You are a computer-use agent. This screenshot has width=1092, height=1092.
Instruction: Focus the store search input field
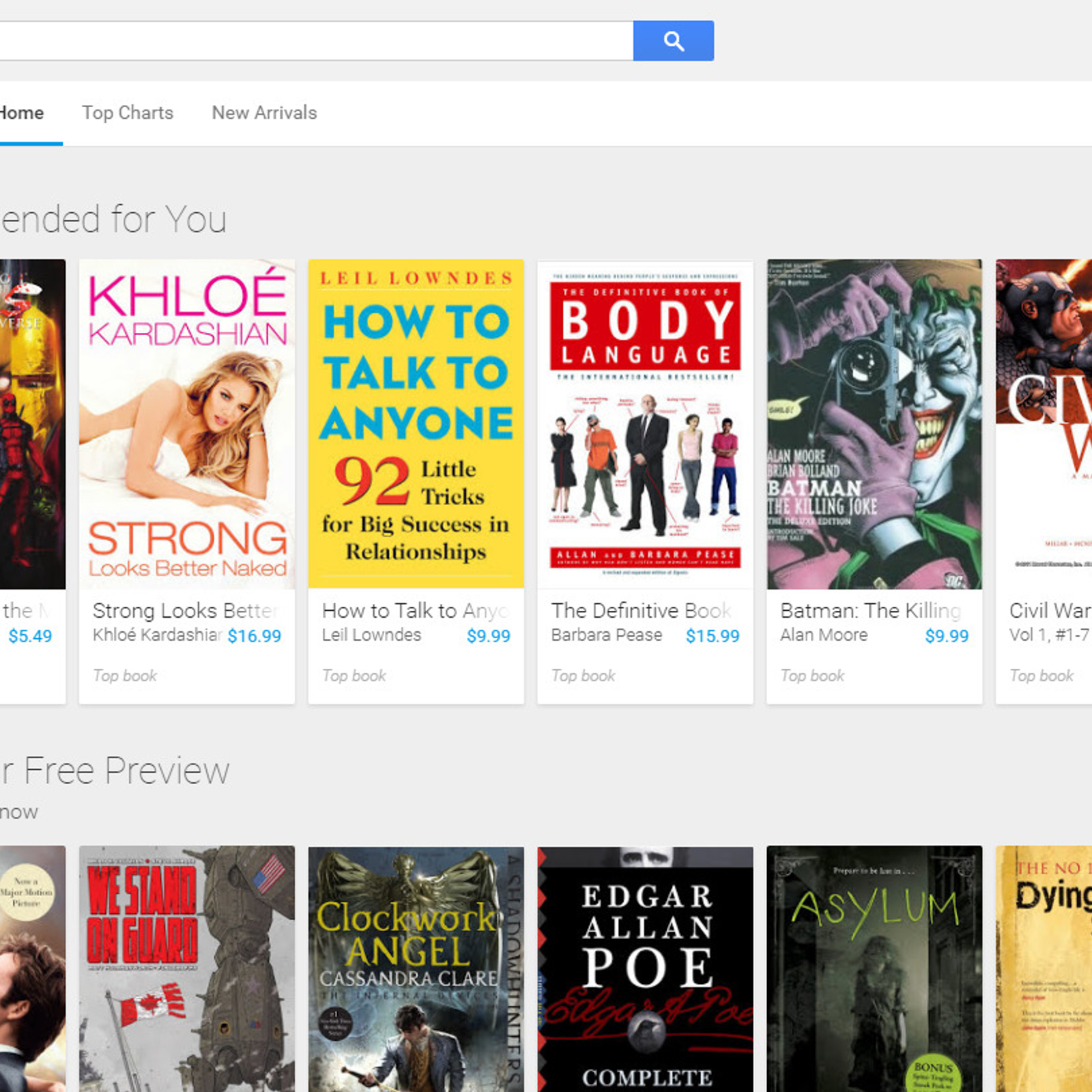(x=316, y=41)
